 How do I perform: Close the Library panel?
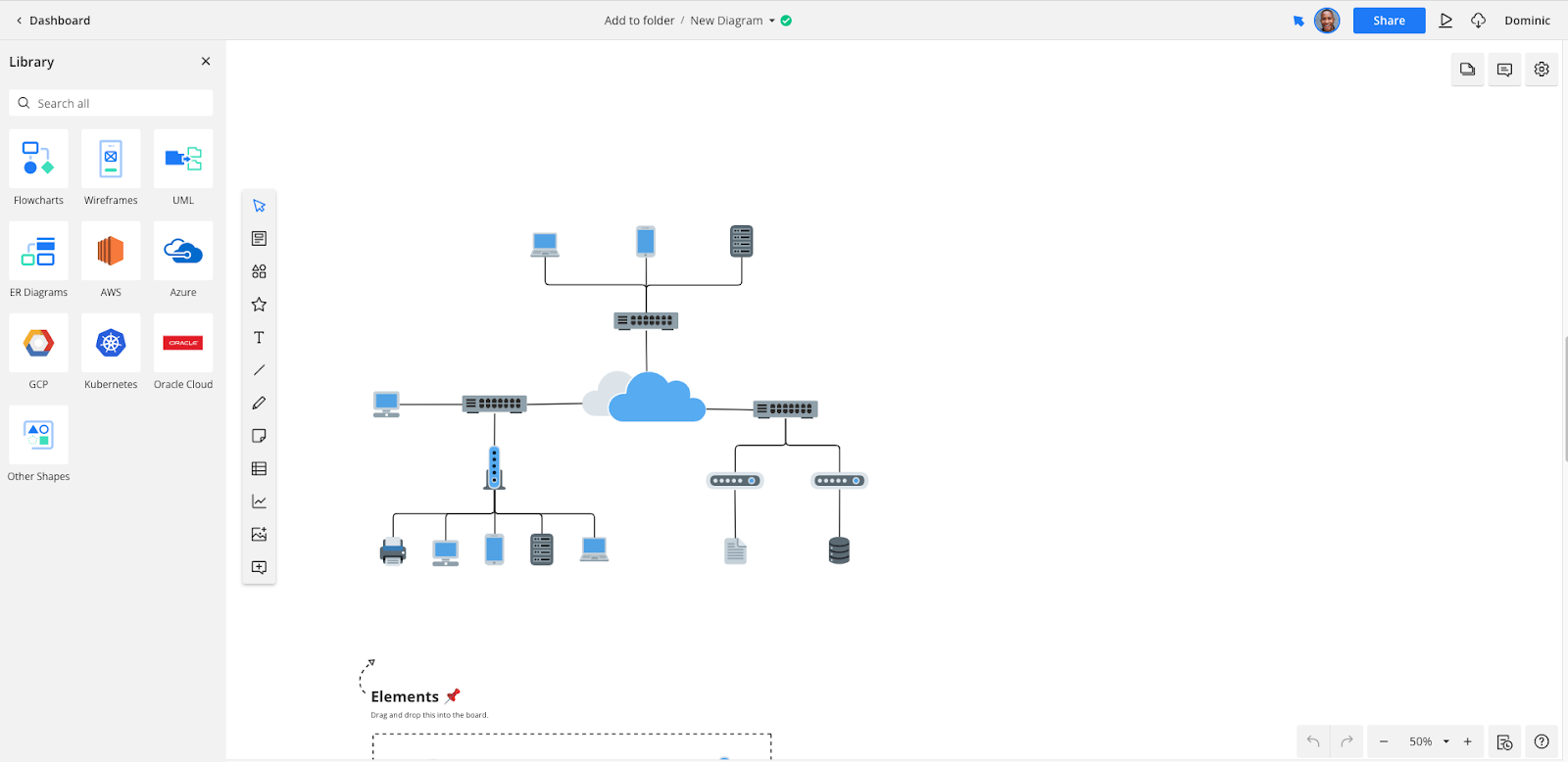click(x=206, y=62)
